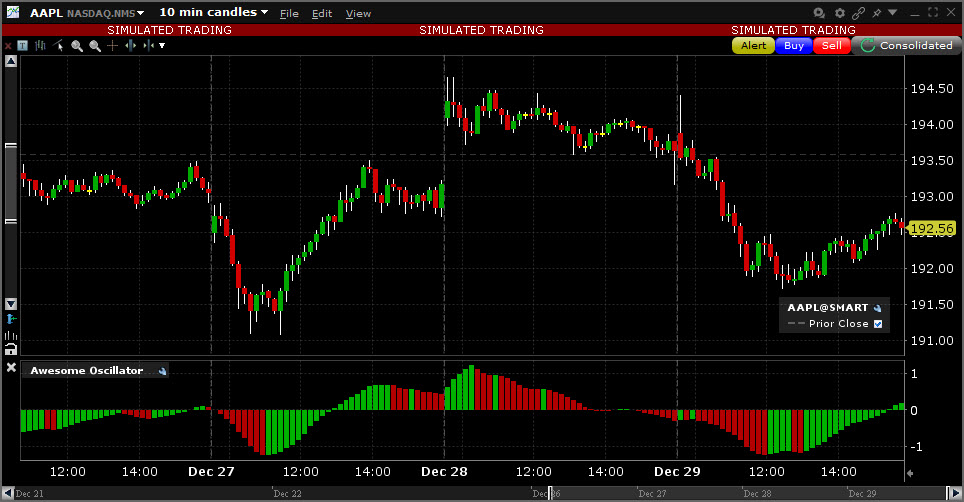Click the first magnifier zoom icon
The width and height of the screenshot is (964, 502).
77,45
